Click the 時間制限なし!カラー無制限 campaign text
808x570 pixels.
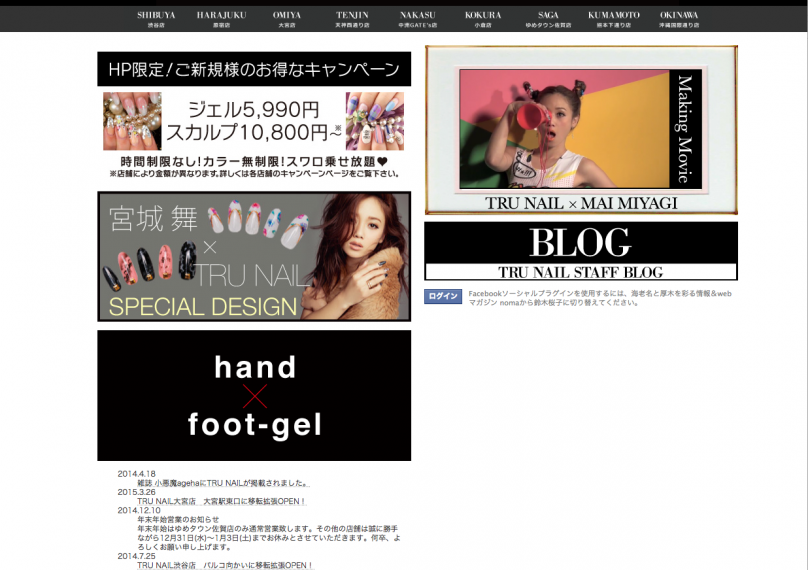(254, 162)
